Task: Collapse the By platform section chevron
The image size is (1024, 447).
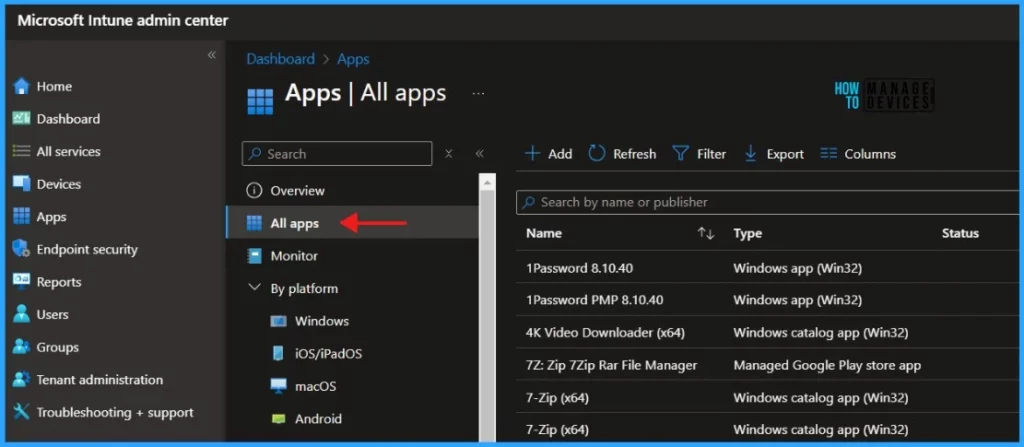Action: click(254, 288)
